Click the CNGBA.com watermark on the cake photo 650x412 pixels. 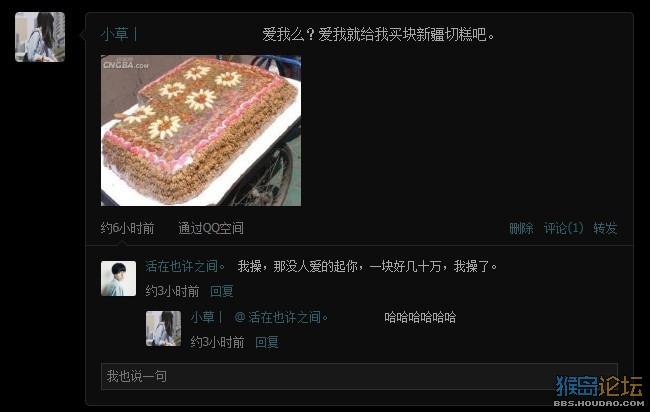coord(126,64)
